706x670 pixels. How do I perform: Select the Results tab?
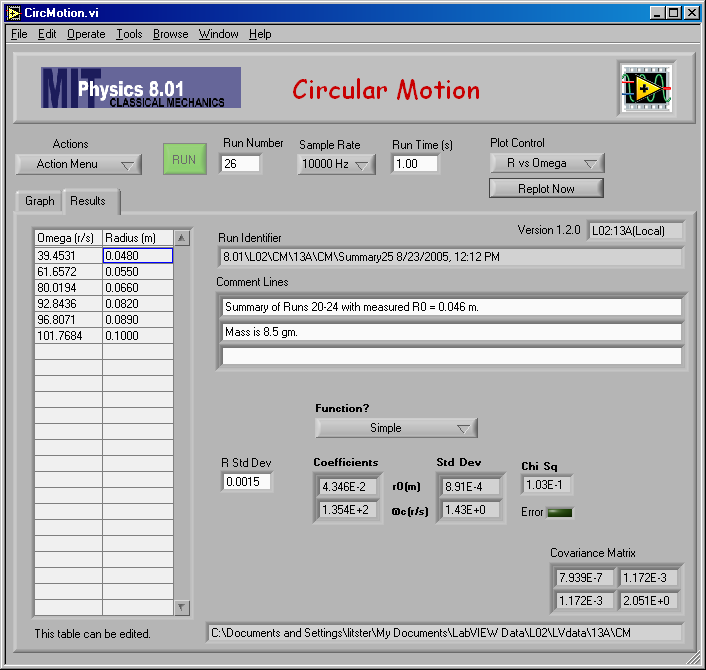(88, 201)
